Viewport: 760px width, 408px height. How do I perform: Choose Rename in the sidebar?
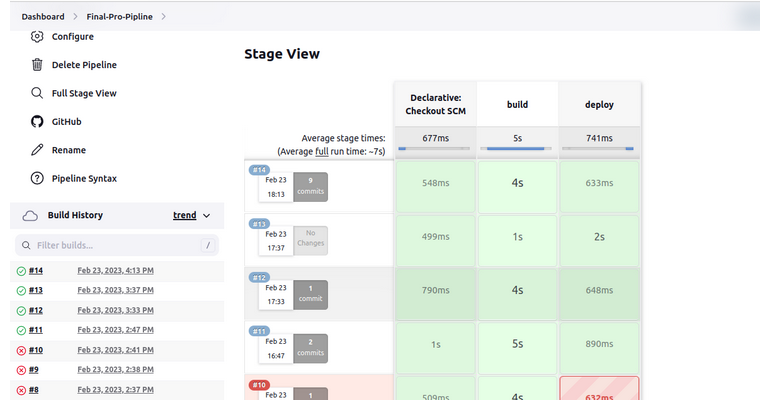(69, 150)
